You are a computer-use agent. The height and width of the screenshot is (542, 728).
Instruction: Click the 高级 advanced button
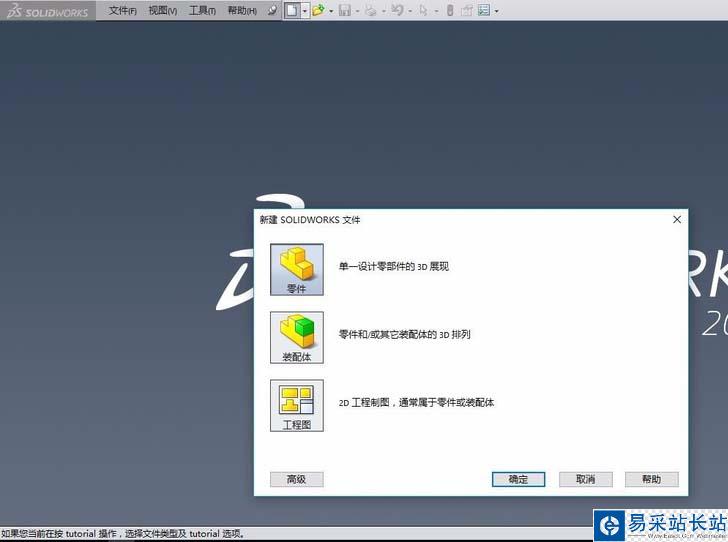(297, 479)
